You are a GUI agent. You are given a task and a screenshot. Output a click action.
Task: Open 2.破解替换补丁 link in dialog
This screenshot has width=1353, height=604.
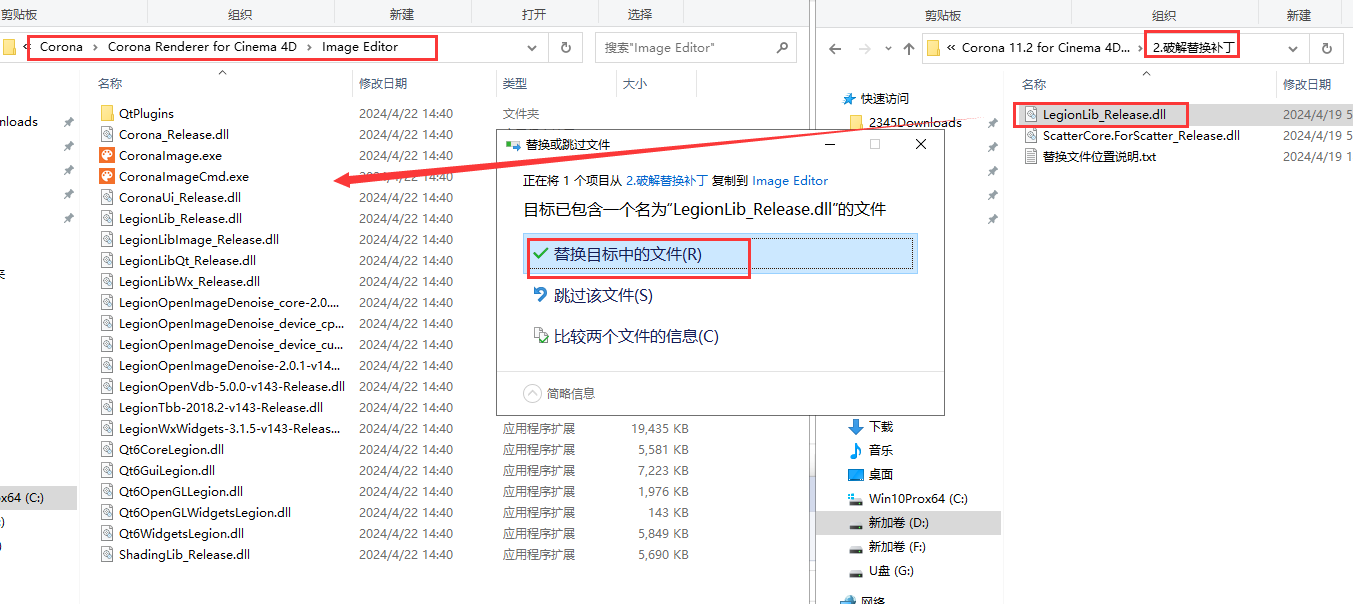666,181
